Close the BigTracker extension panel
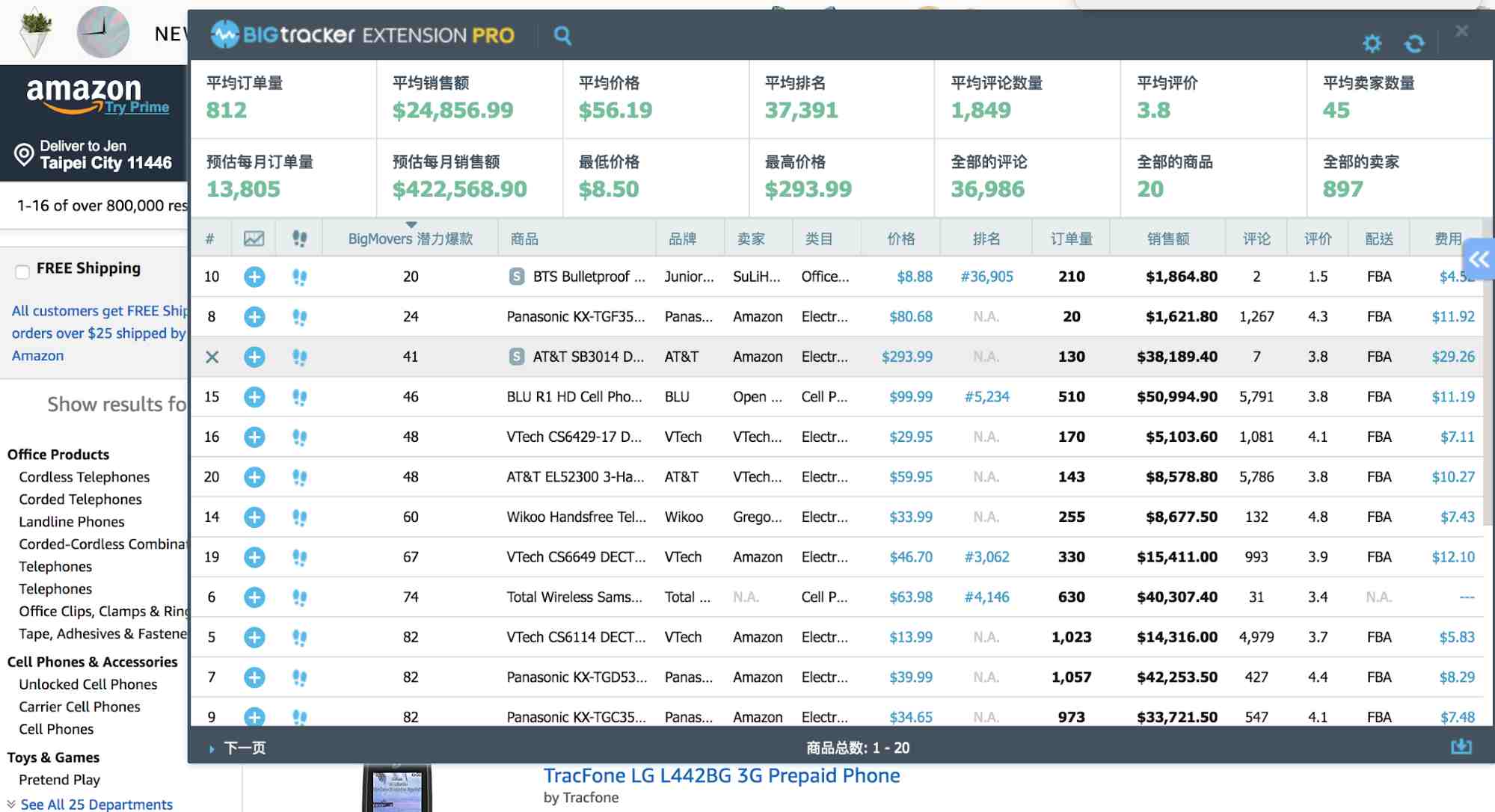The image size is (1495, 812). point(1461,31)
